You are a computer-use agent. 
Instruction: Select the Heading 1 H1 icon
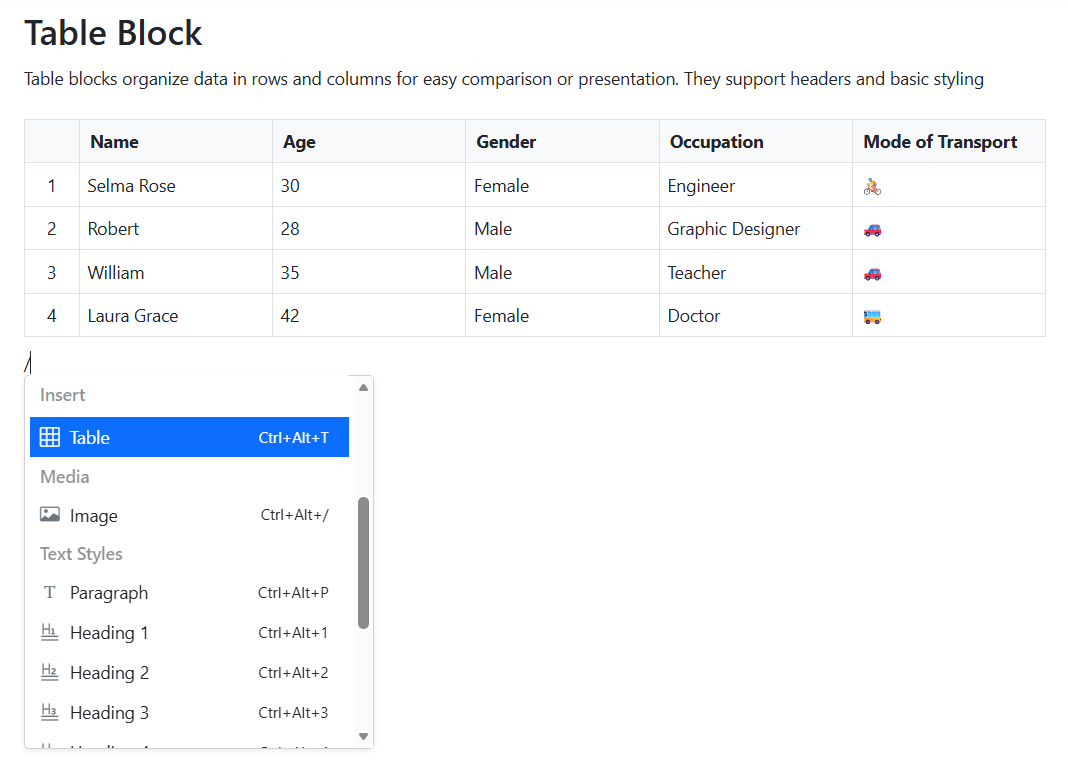coord(49,632)
